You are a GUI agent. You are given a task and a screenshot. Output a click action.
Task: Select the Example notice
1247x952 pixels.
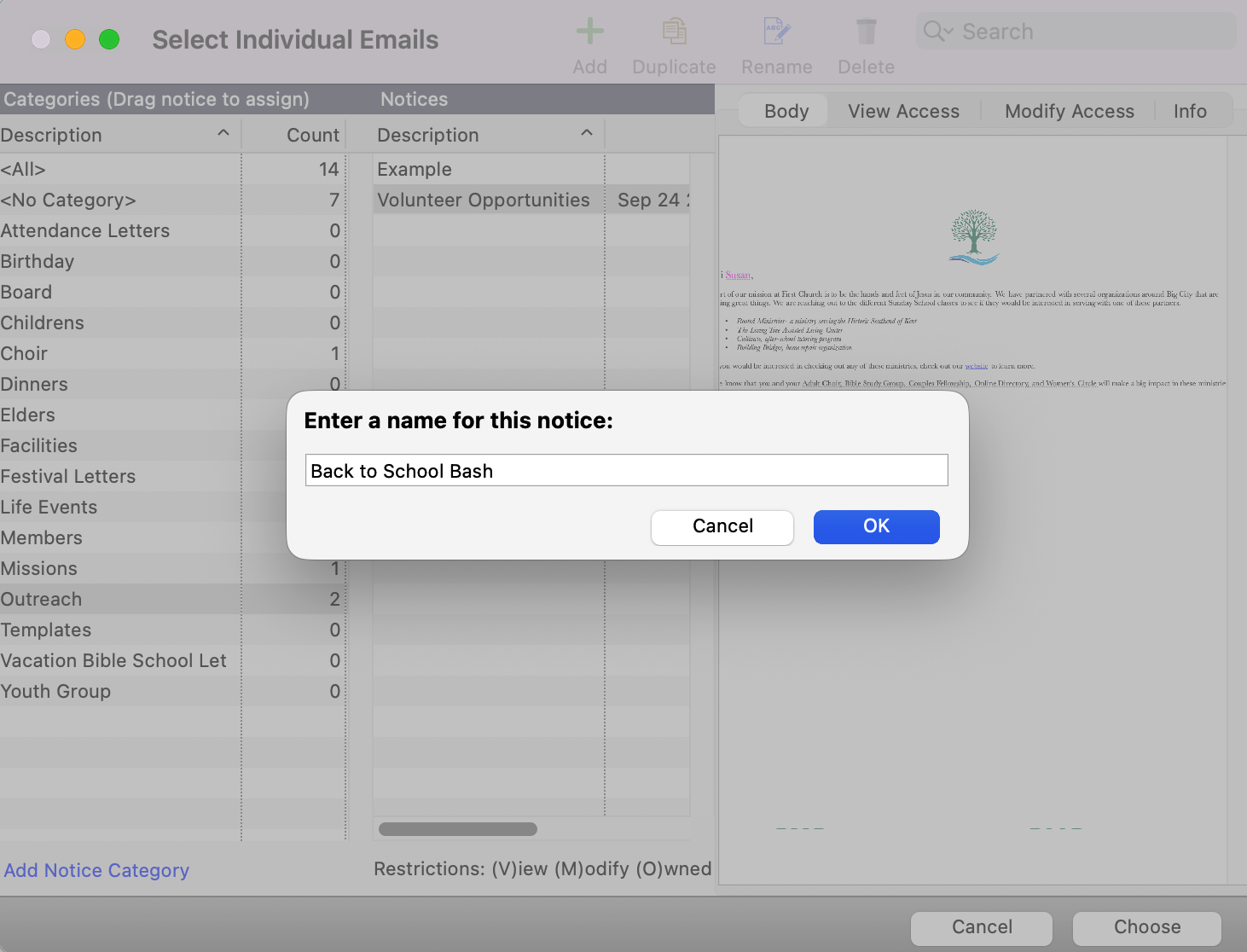(x=531, y=169)
